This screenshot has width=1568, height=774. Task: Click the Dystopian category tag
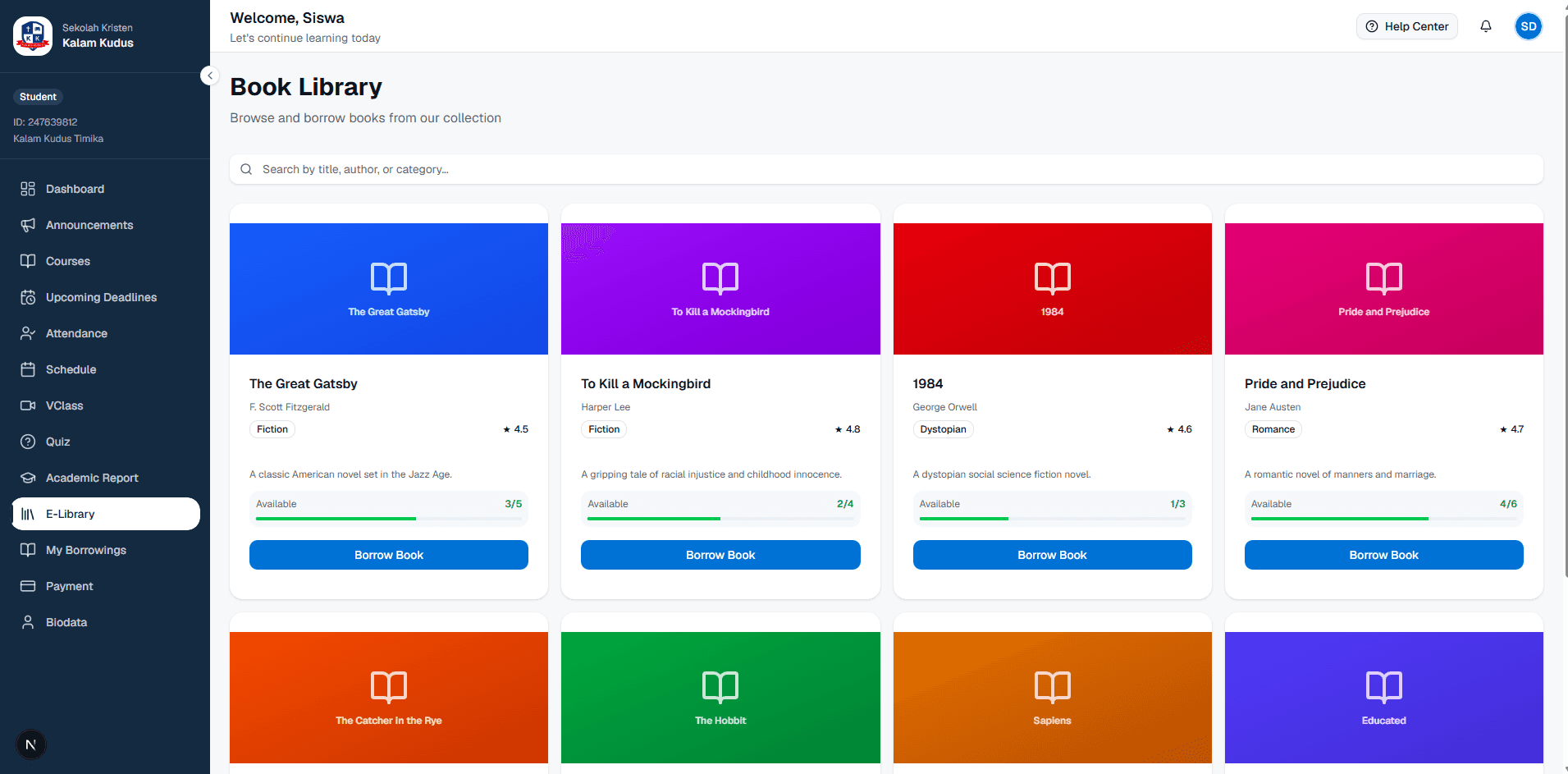[x=944, y=429]
